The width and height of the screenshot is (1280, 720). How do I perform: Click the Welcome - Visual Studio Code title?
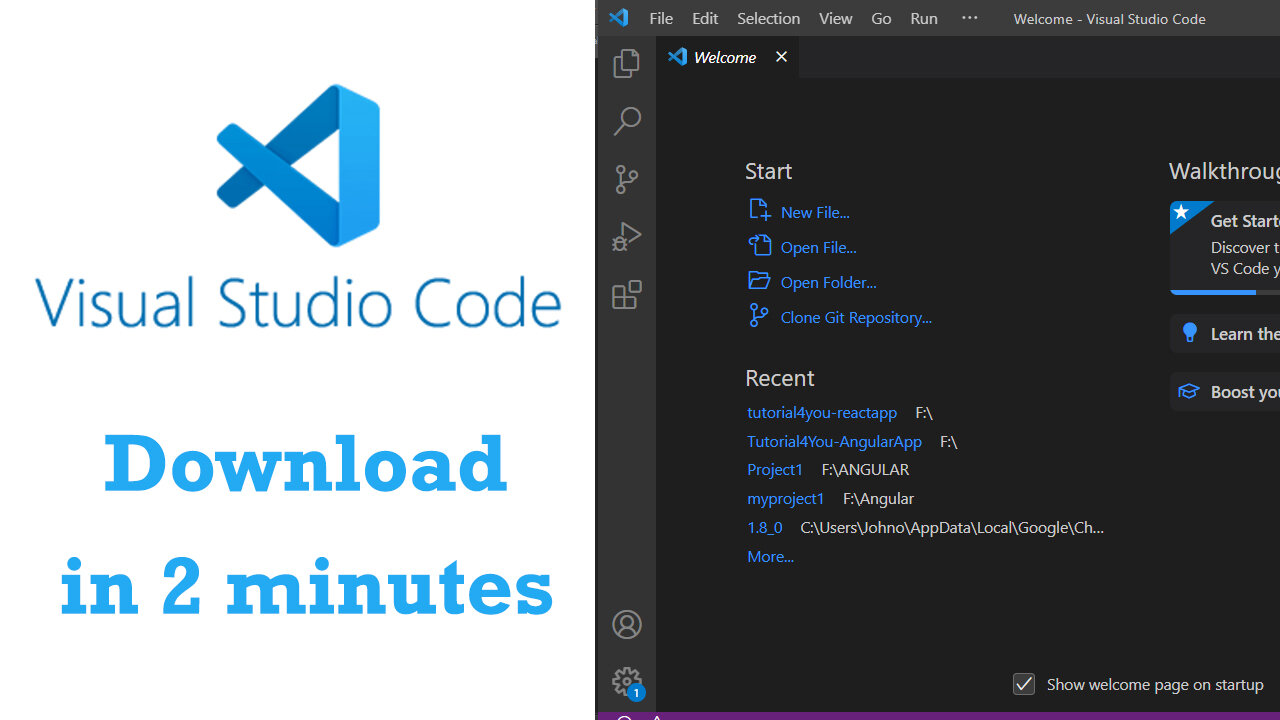pos(1109,18)
